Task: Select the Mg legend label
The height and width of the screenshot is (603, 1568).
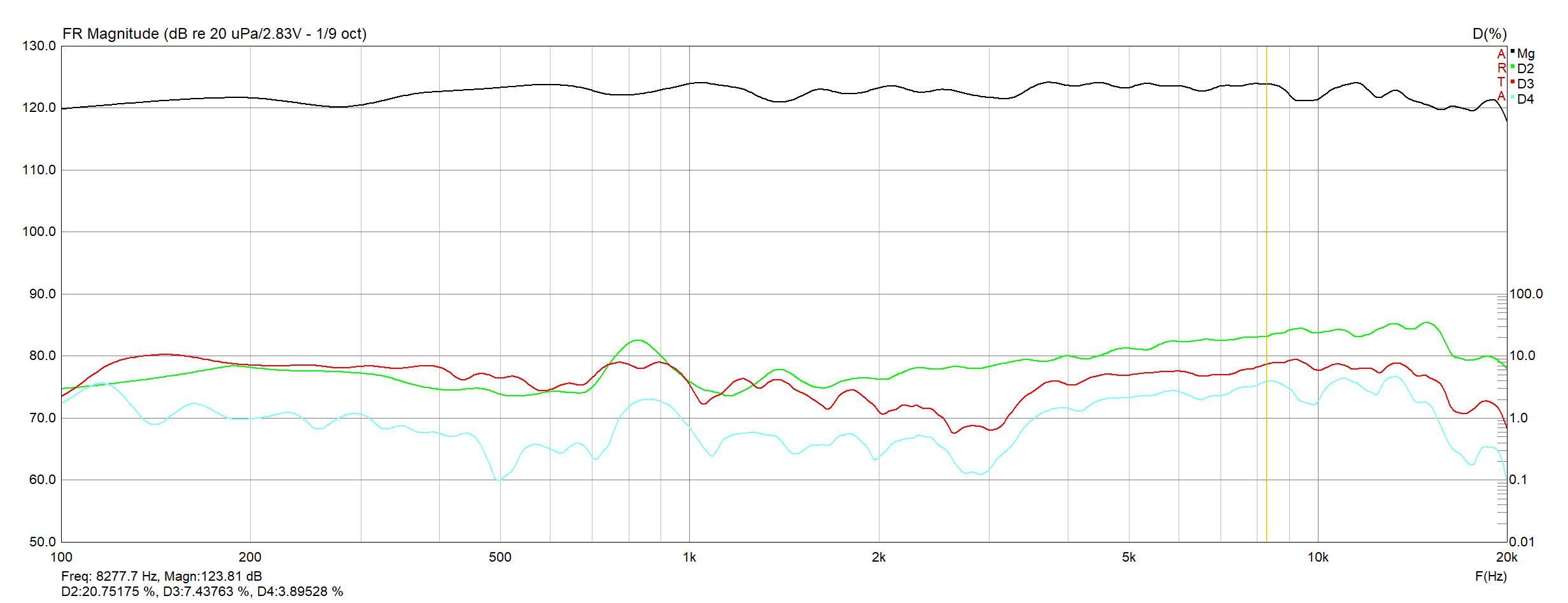Action: pos(1526,53)
